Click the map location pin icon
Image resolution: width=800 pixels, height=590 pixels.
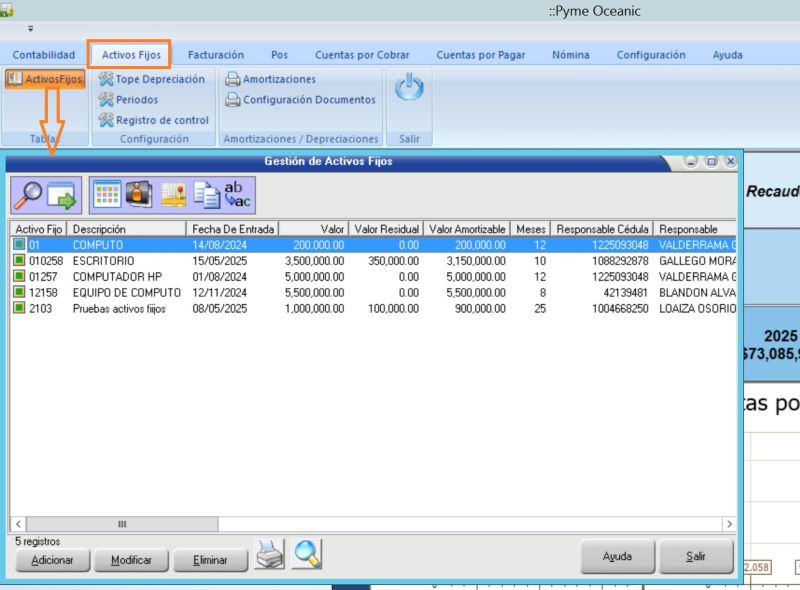[173, 194]
